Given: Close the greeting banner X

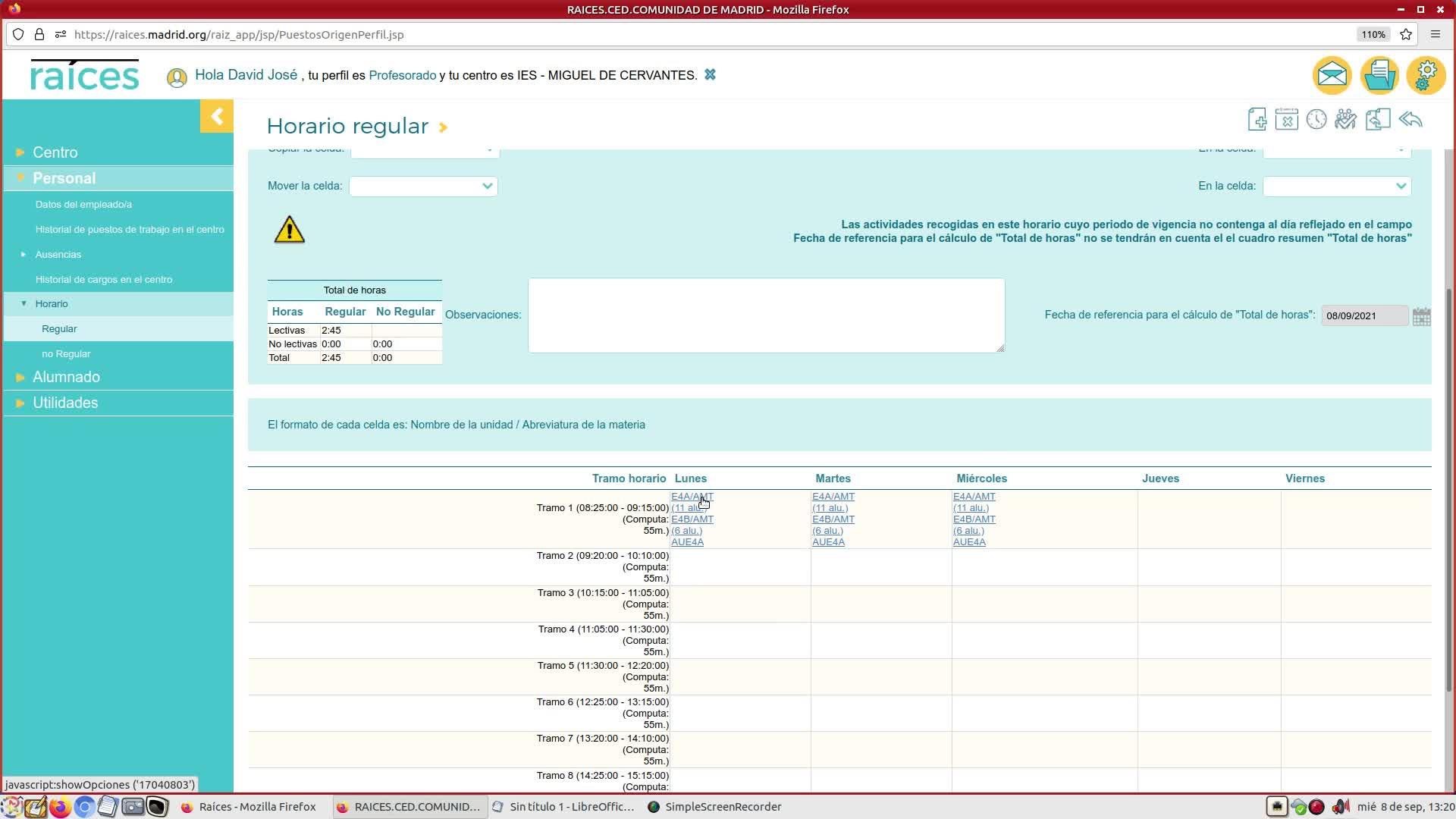Looking at the screenshot, I should tap(710, 75).
